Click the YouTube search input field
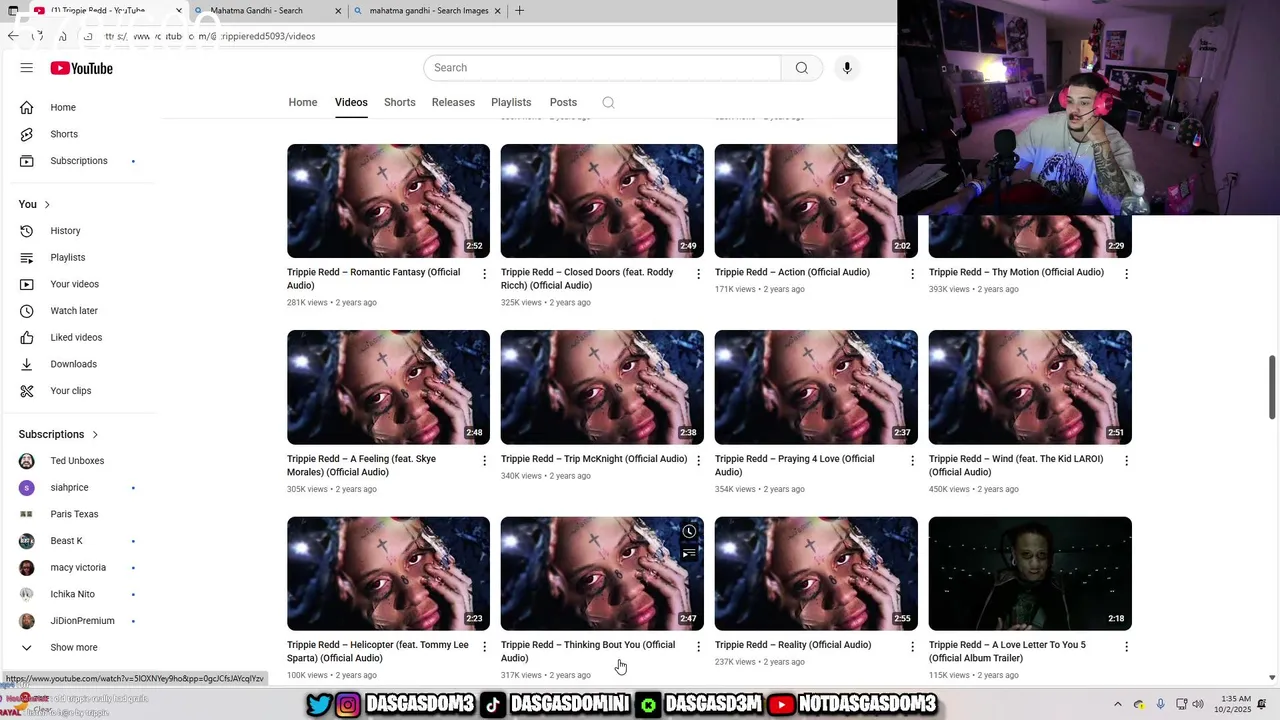 602,68
